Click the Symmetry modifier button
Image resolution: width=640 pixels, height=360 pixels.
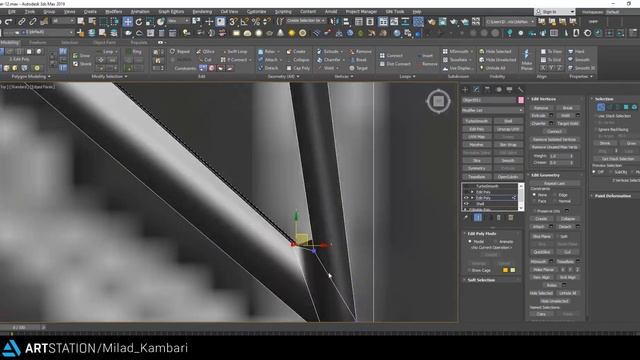[x=477, y=168]
